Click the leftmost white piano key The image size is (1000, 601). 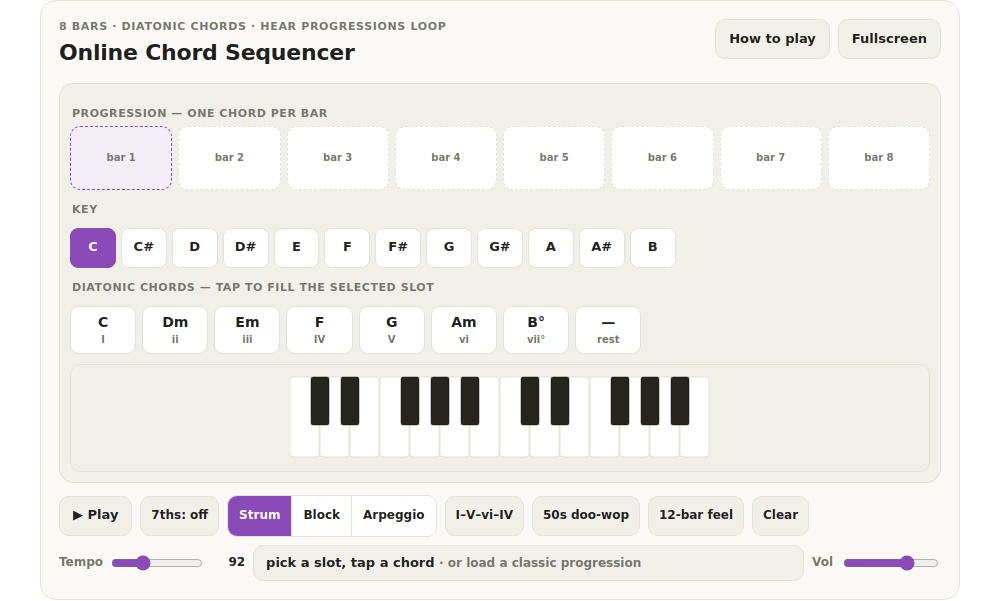tap(305, 441)
